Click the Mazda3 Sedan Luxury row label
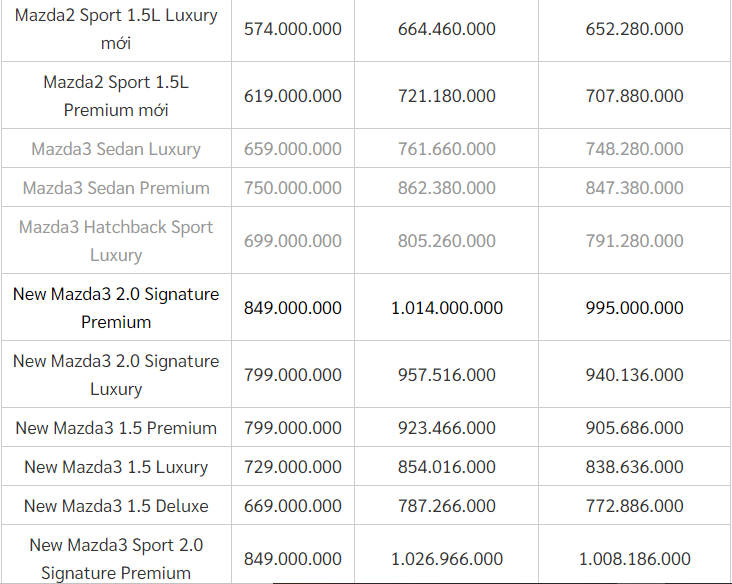This screenshot has width=732, height=584. [x=116, y=149]
